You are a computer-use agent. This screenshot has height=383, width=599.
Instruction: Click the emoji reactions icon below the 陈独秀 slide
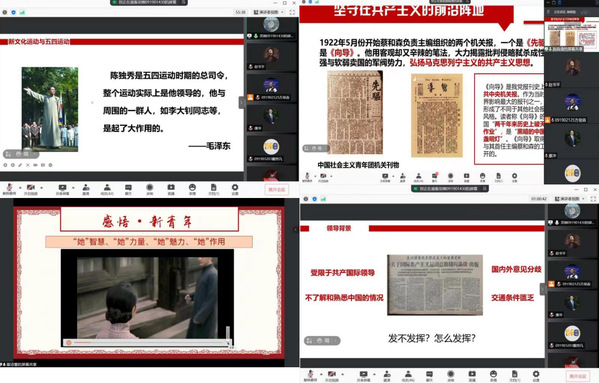(192, 188)
